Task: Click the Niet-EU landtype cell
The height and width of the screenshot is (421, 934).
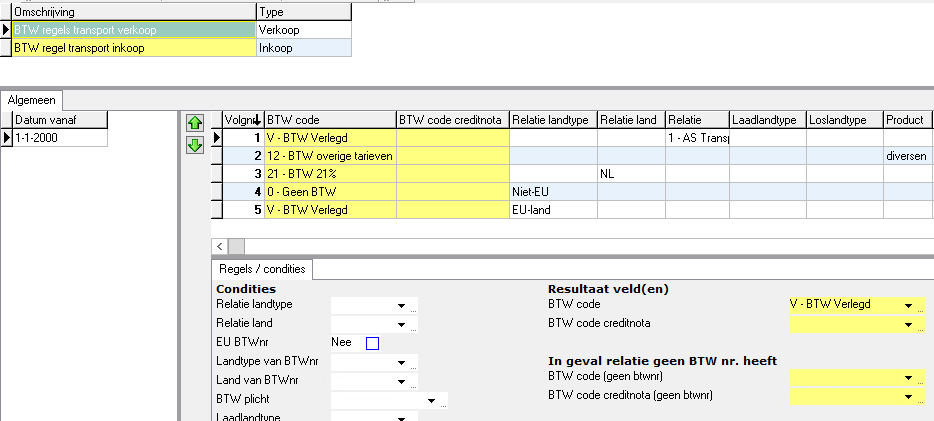Action: (553, 192)
